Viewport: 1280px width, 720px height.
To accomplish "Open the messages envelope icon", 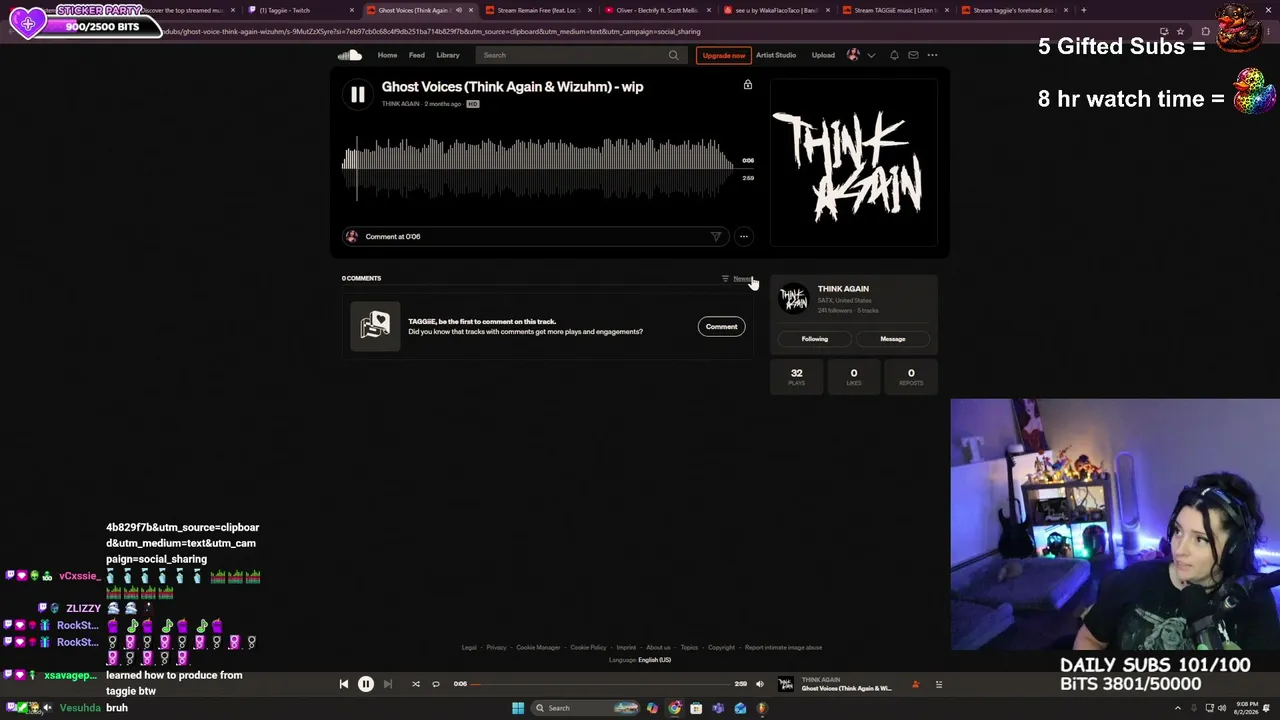I will click(913, 55).
